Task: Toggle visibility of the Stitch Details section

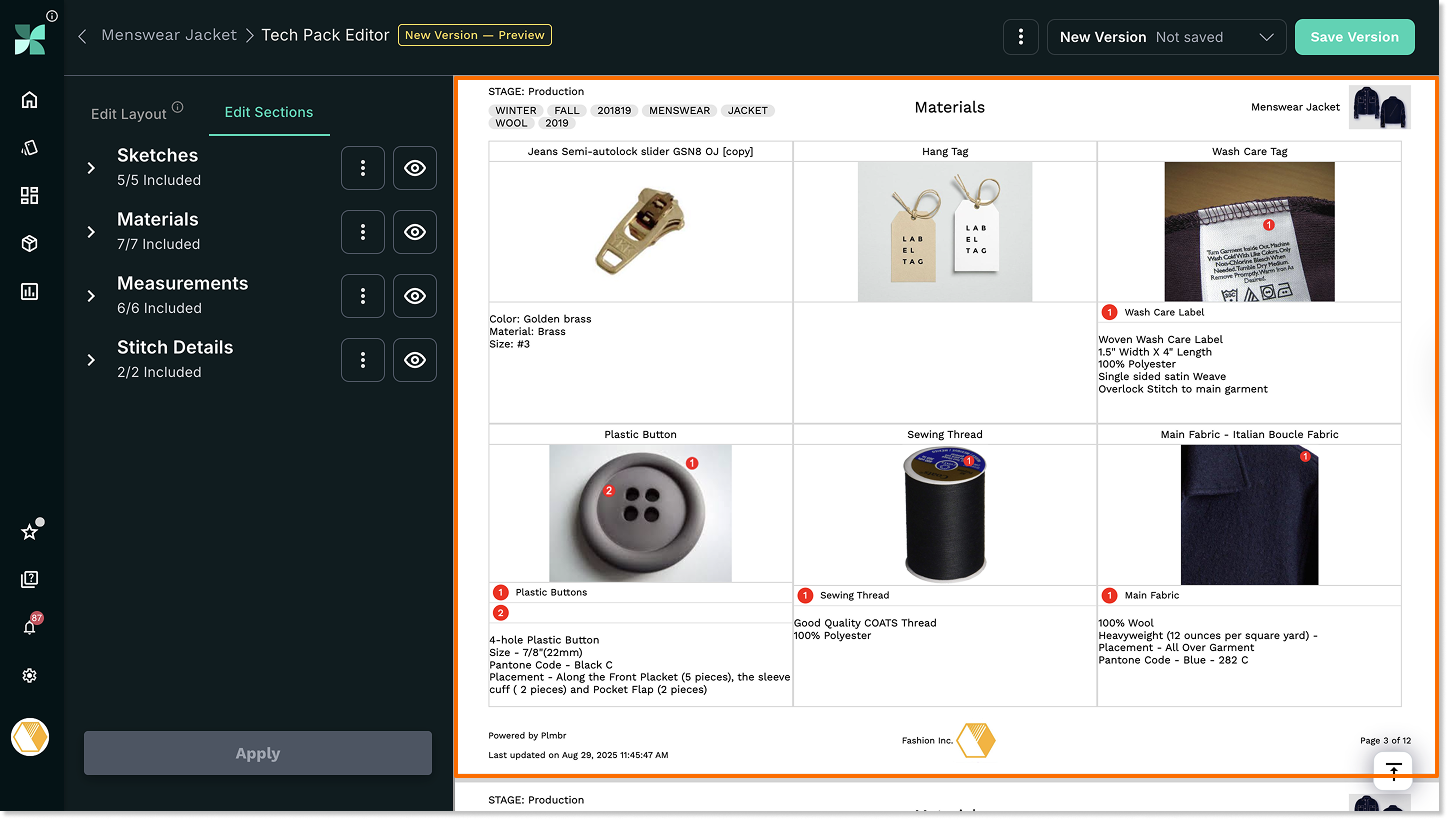Action: pos(415,360)
